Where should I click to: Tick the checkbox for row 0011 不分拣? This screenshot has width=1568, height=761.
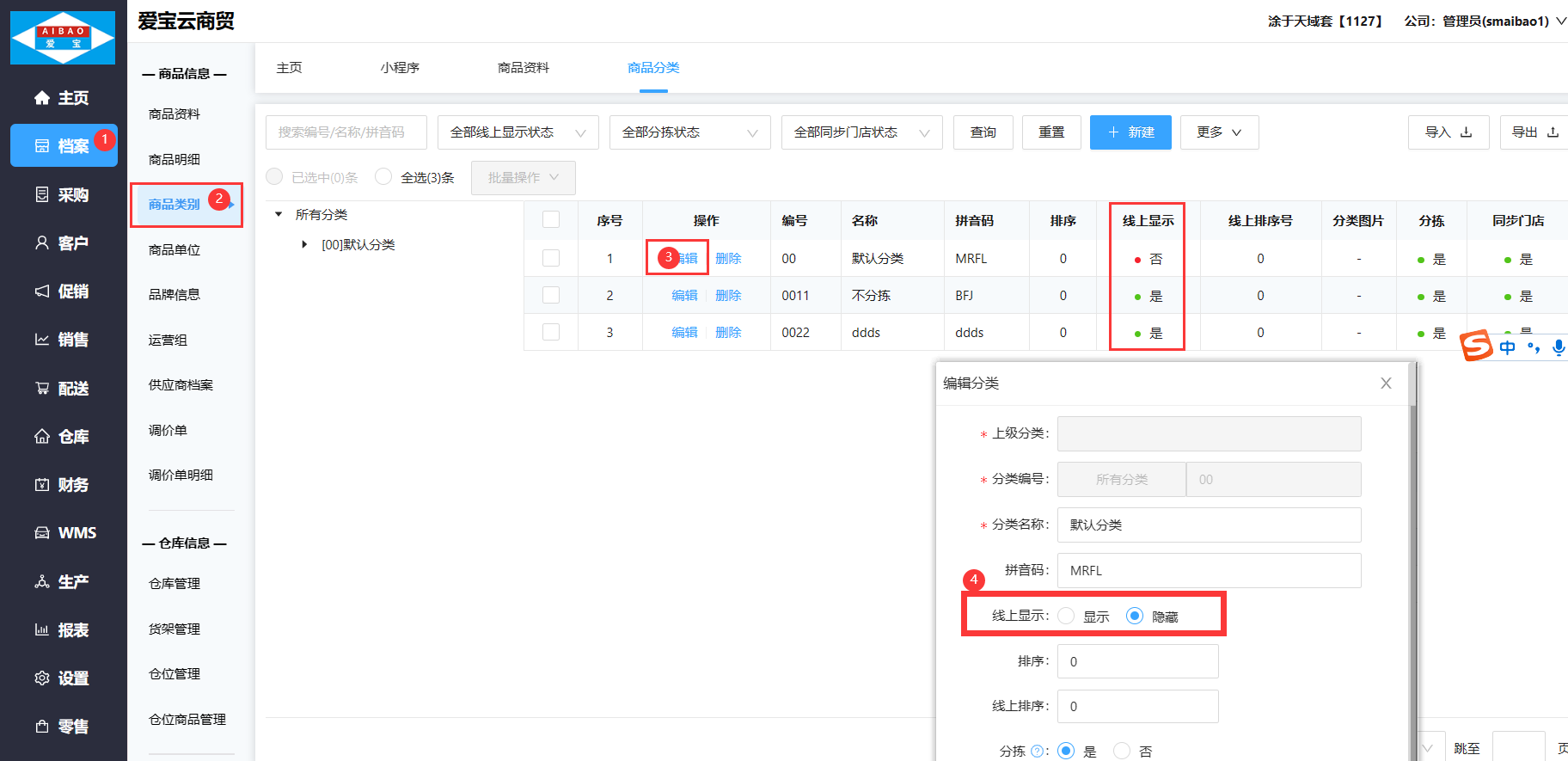coord(551,295)
